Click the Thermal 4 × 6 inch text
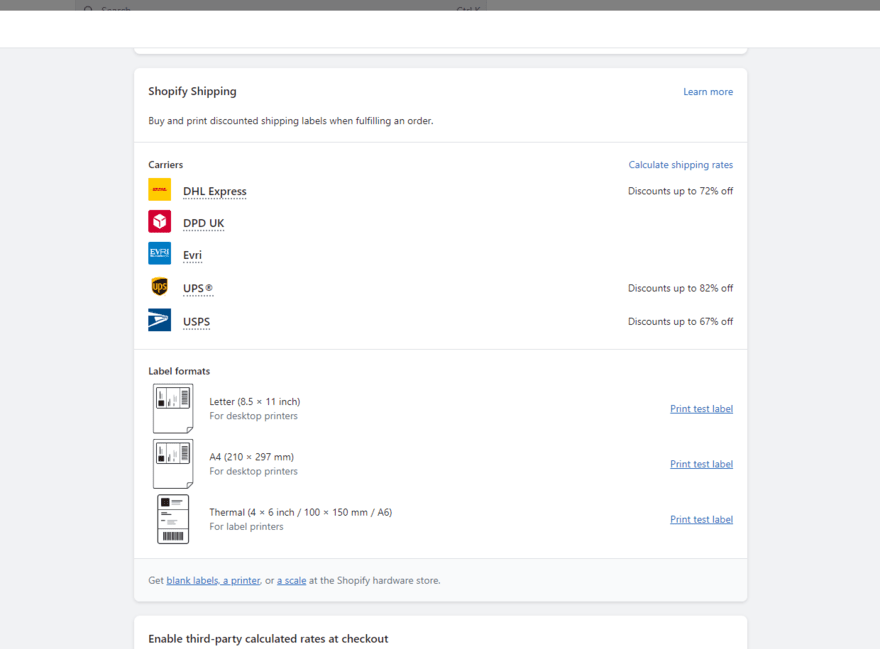This screenshot has height=649, width=880. pos(301,512)
